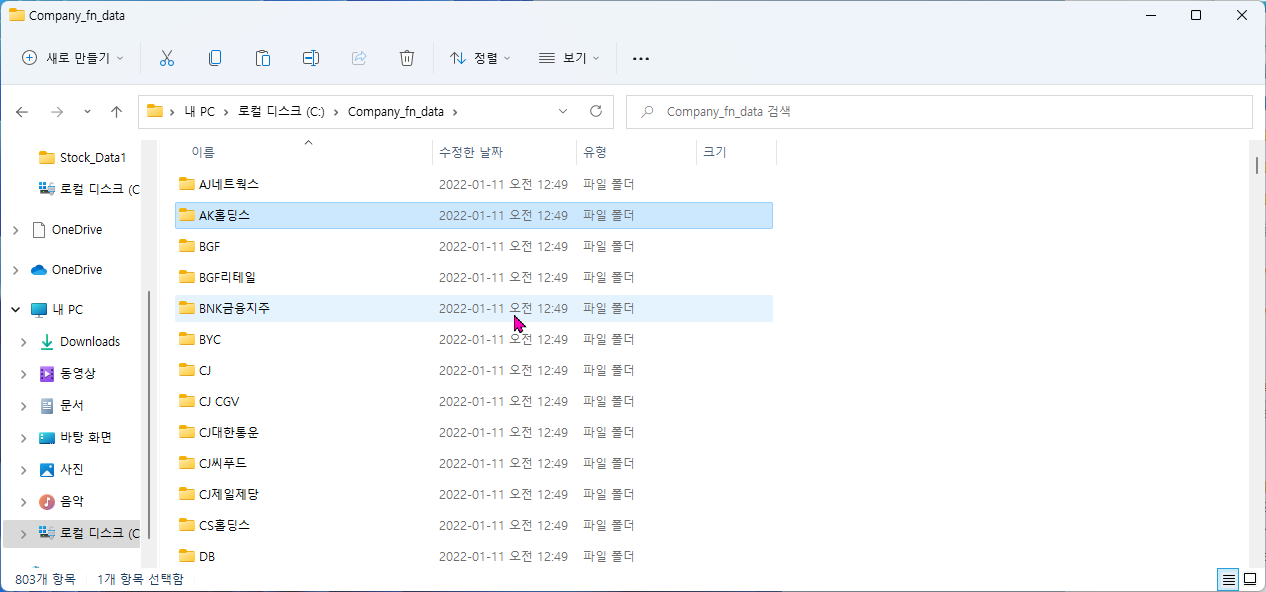Click the 사진 pictures icon in sidebar
This screenshot has height=592, width=1266.
pyautogui.click(x=46, y=469)
